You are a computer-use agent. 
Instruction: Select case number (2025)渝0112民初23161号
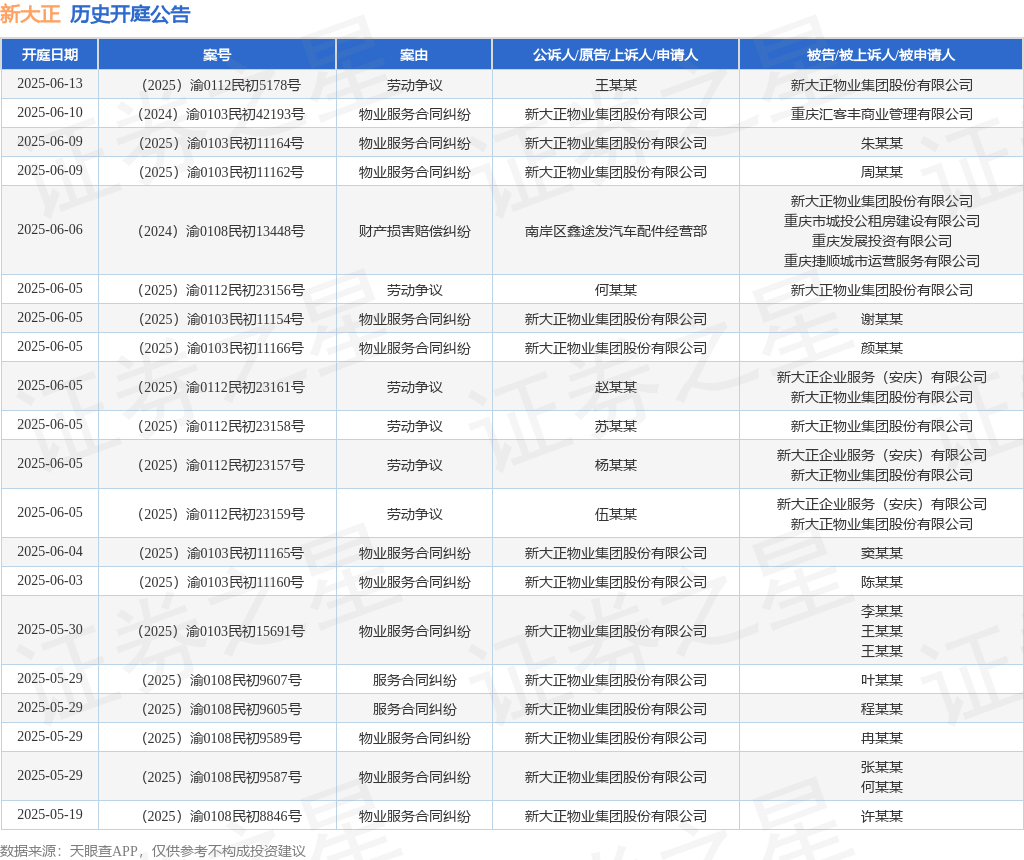pyautogui.click(x=221, y=387)
